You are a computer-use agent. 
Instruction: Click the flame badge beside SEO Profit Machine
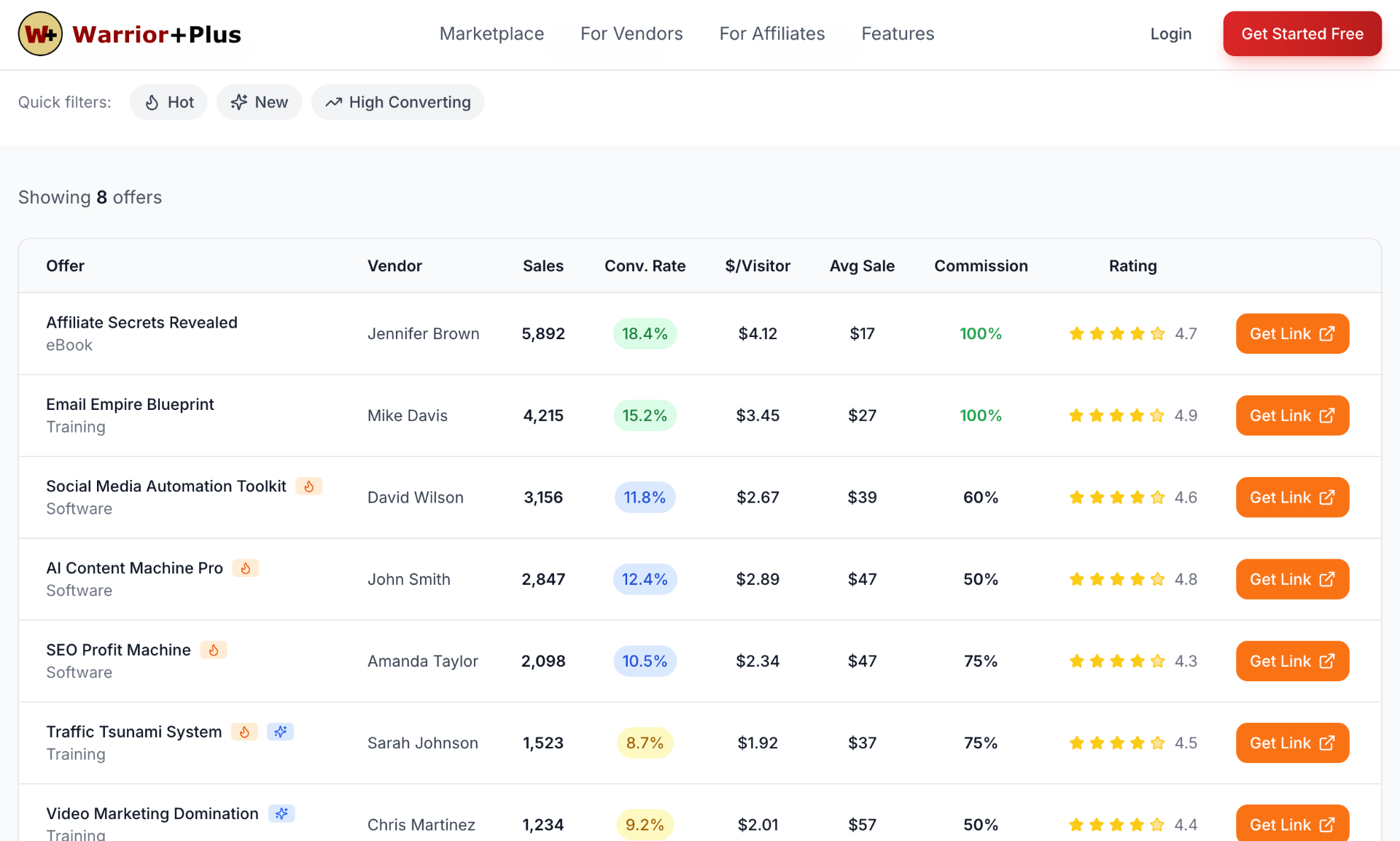pos(214,650)
